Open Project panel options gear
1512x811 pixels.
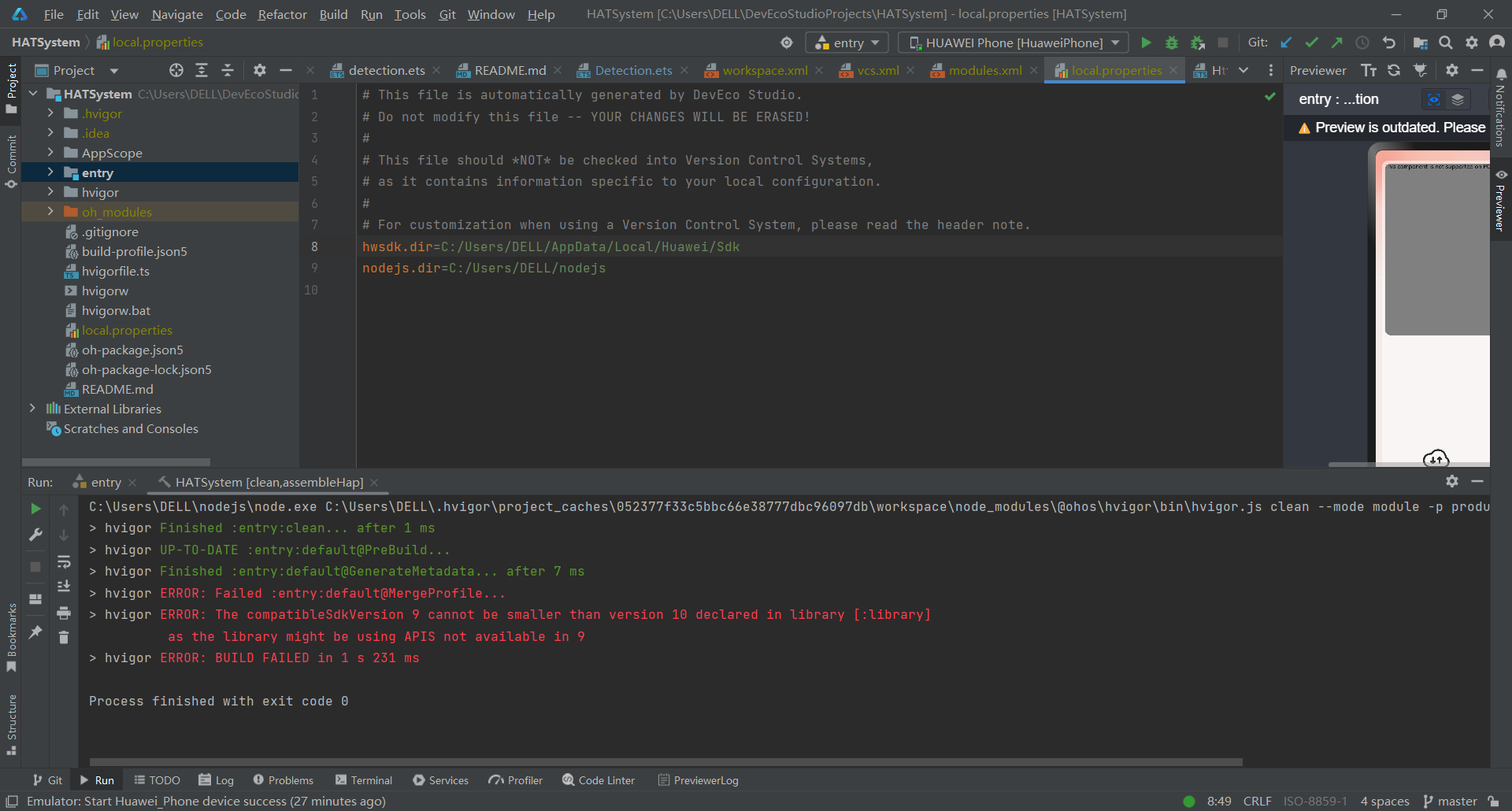(260, 70)
